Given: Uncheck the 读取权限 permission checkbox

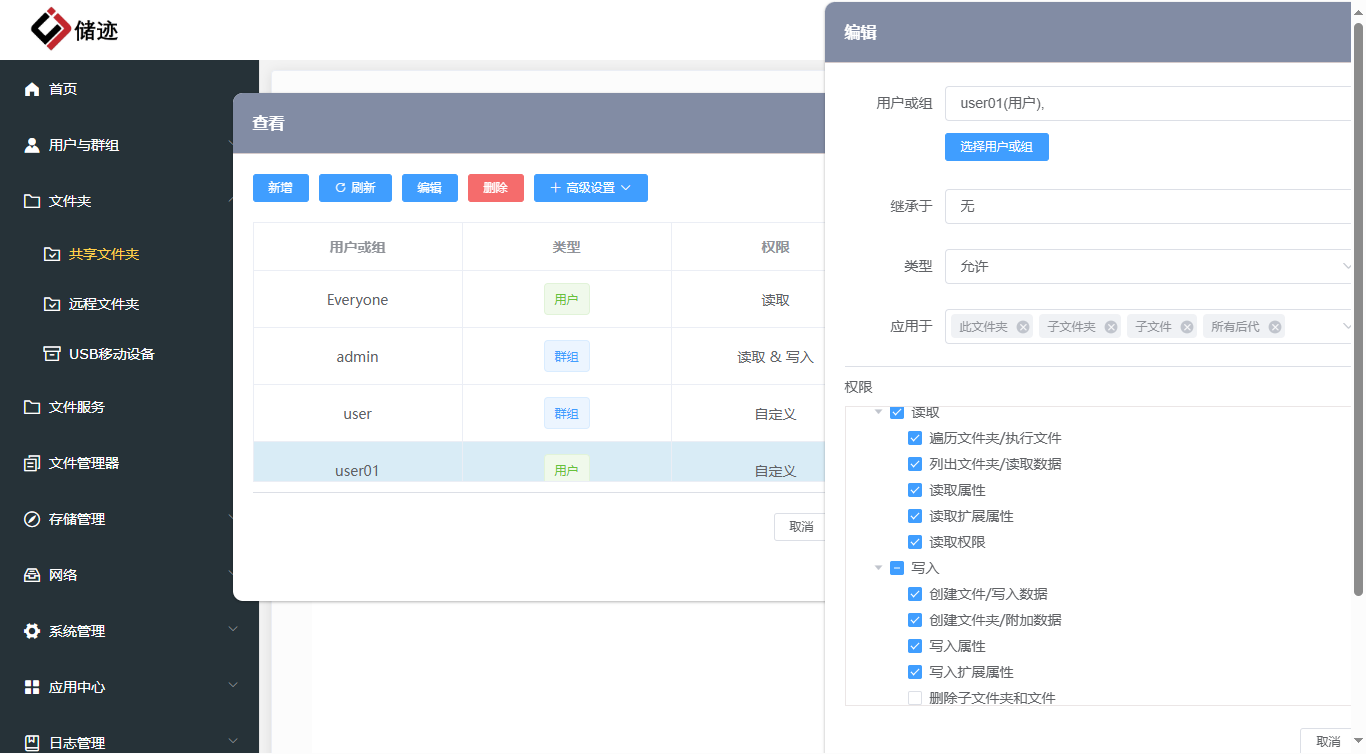Looking at the screenshot, I should point(915,541).
